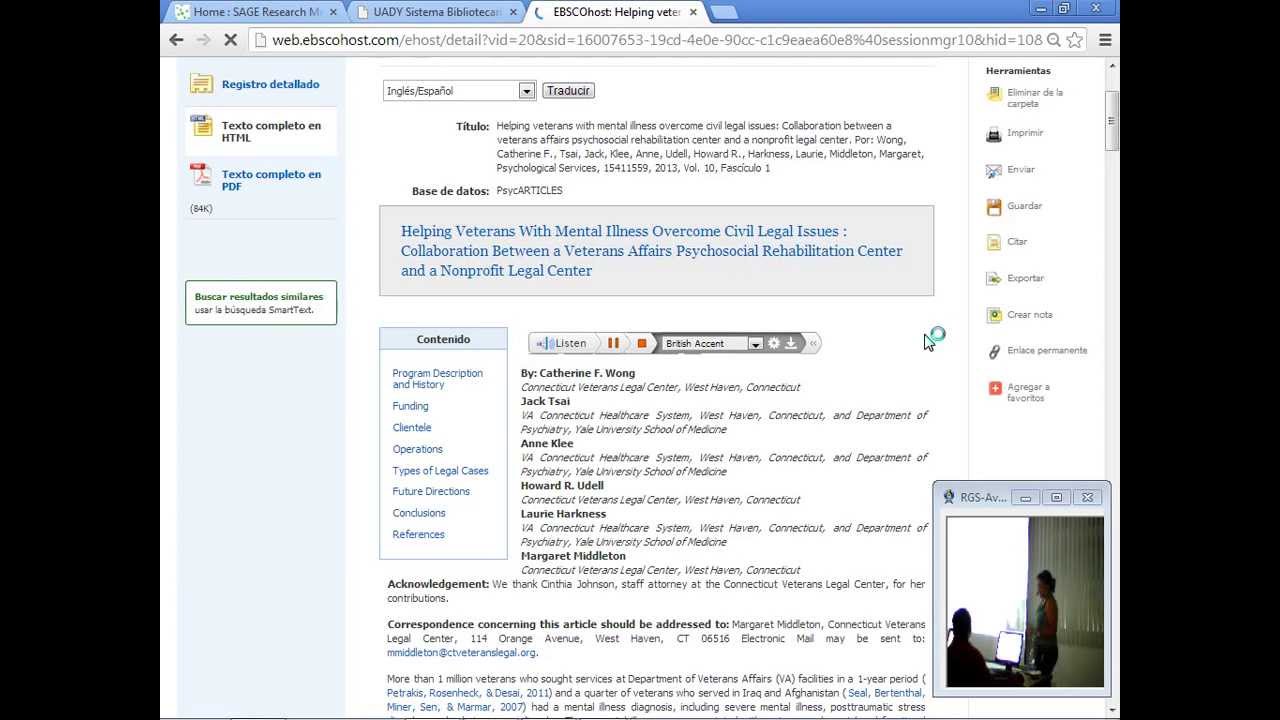Jump to Program Description and History section
Viewport: 1280px width, 720px height.
click(437, 379)
